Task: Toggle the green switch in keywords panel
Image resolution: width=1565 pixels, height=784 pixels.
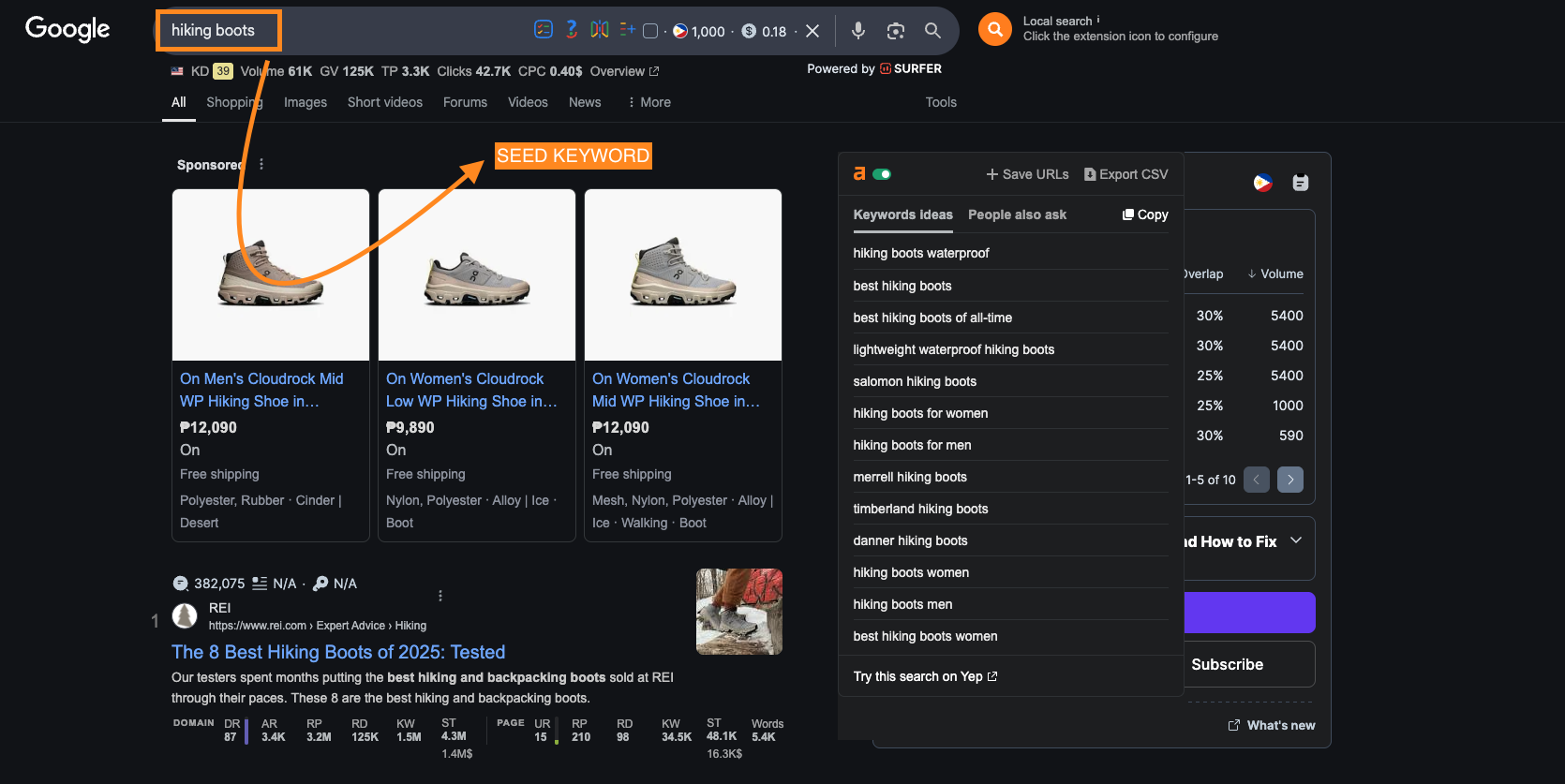Action: pos(882,174)
